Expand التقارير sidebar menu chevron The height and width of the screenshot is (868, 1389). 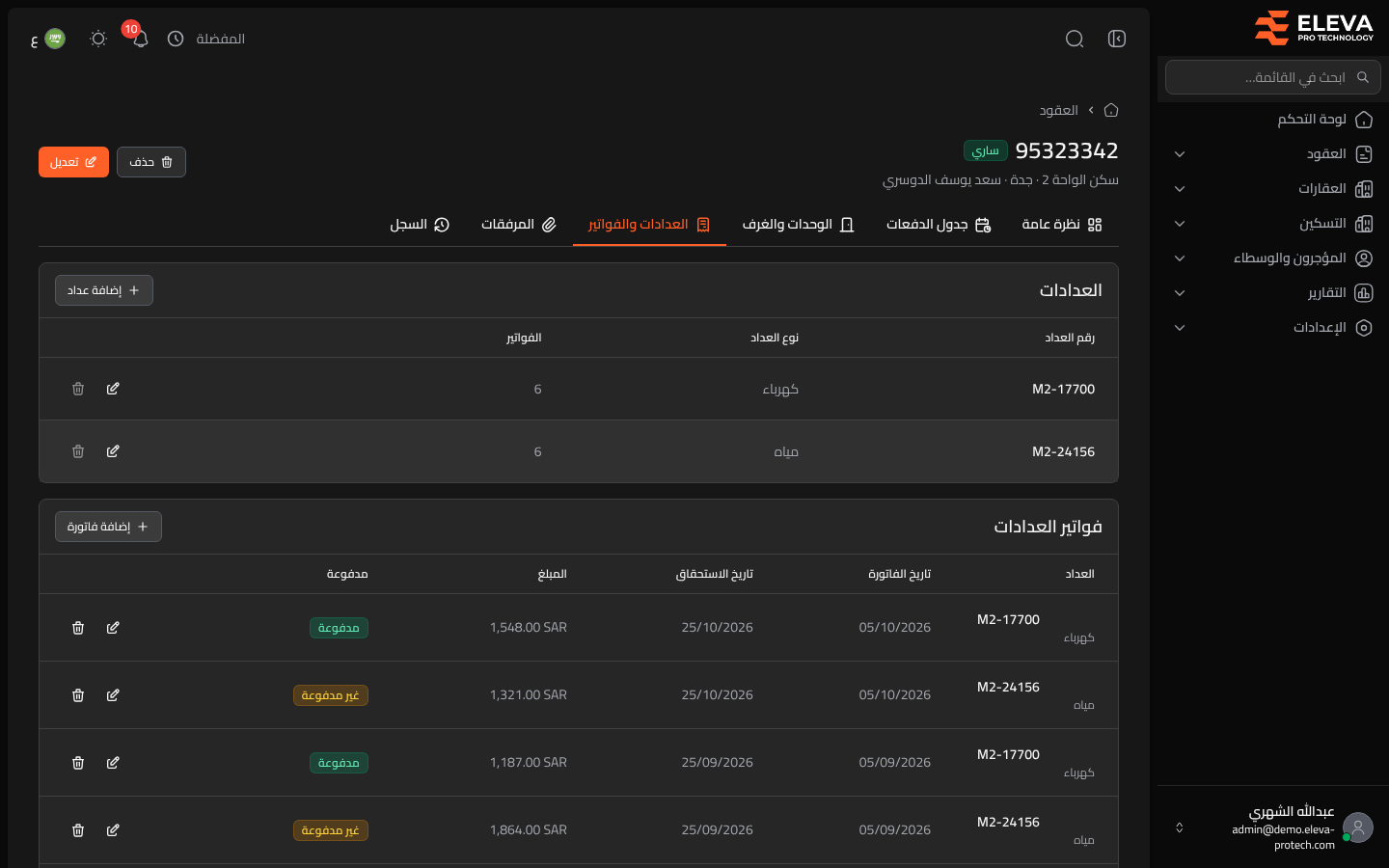(x=1180, y=293)
